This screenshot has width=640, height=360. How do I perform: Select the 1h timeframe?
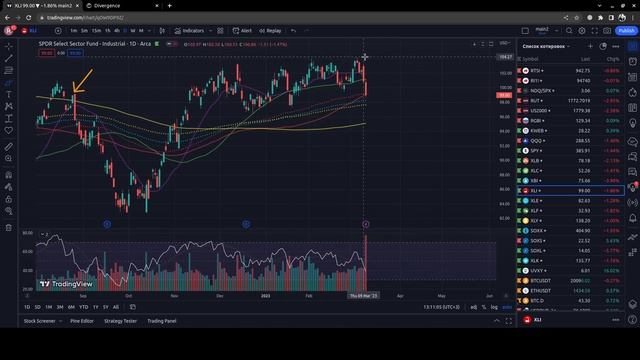click(108, 31)
